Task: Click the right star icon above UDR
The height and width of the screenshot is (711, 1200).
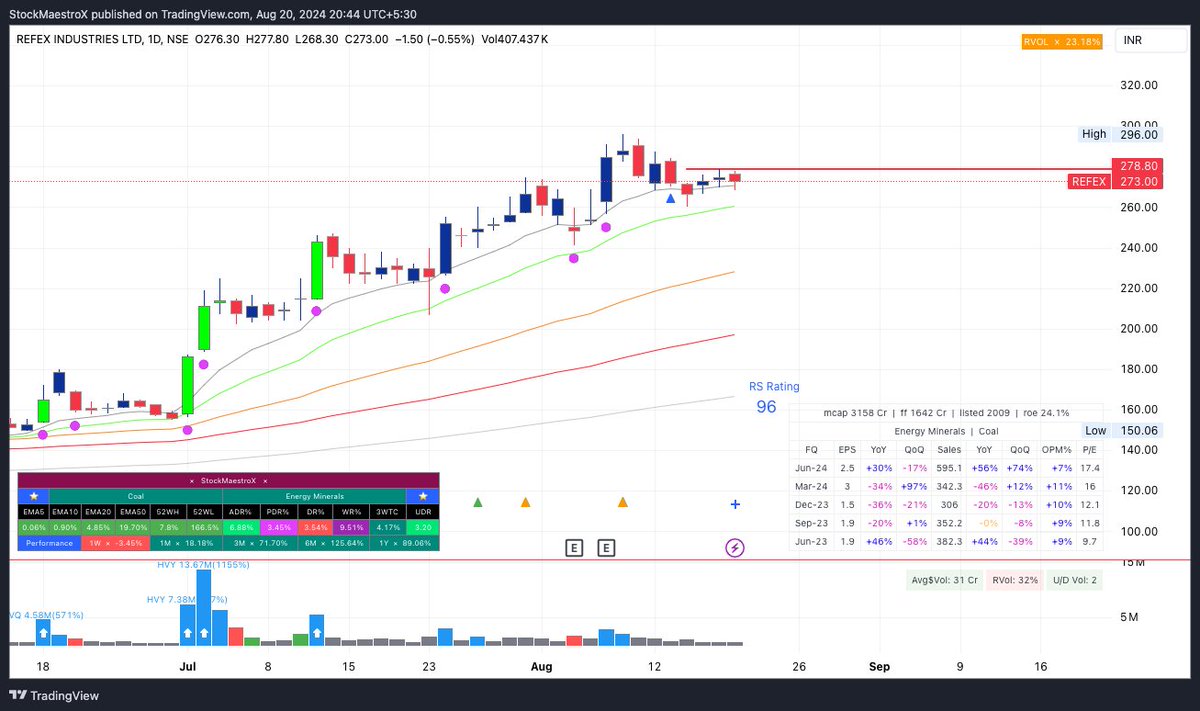Action: click(422, 495)
